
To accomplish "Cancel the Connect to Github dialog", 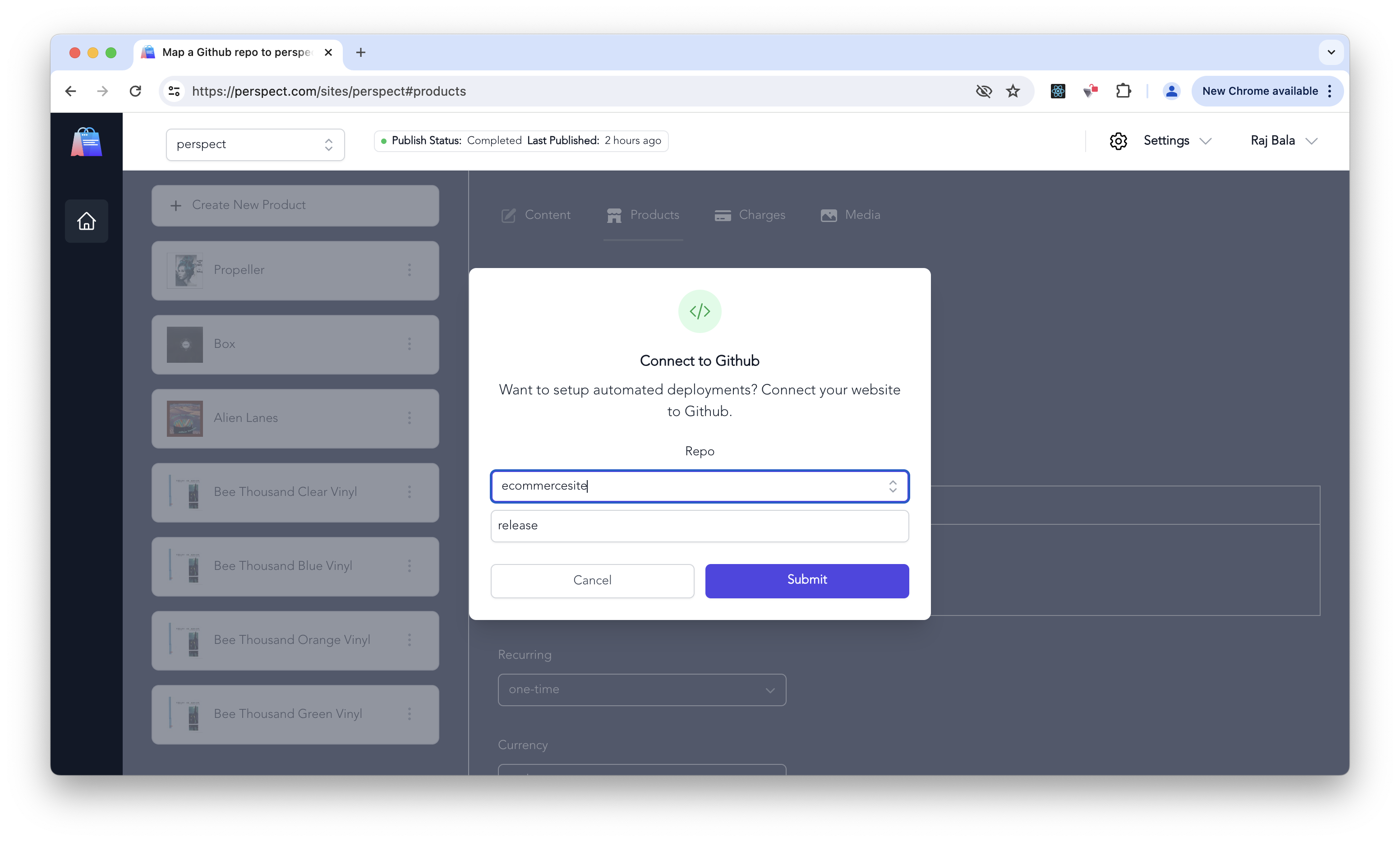I will pos(592,580).
